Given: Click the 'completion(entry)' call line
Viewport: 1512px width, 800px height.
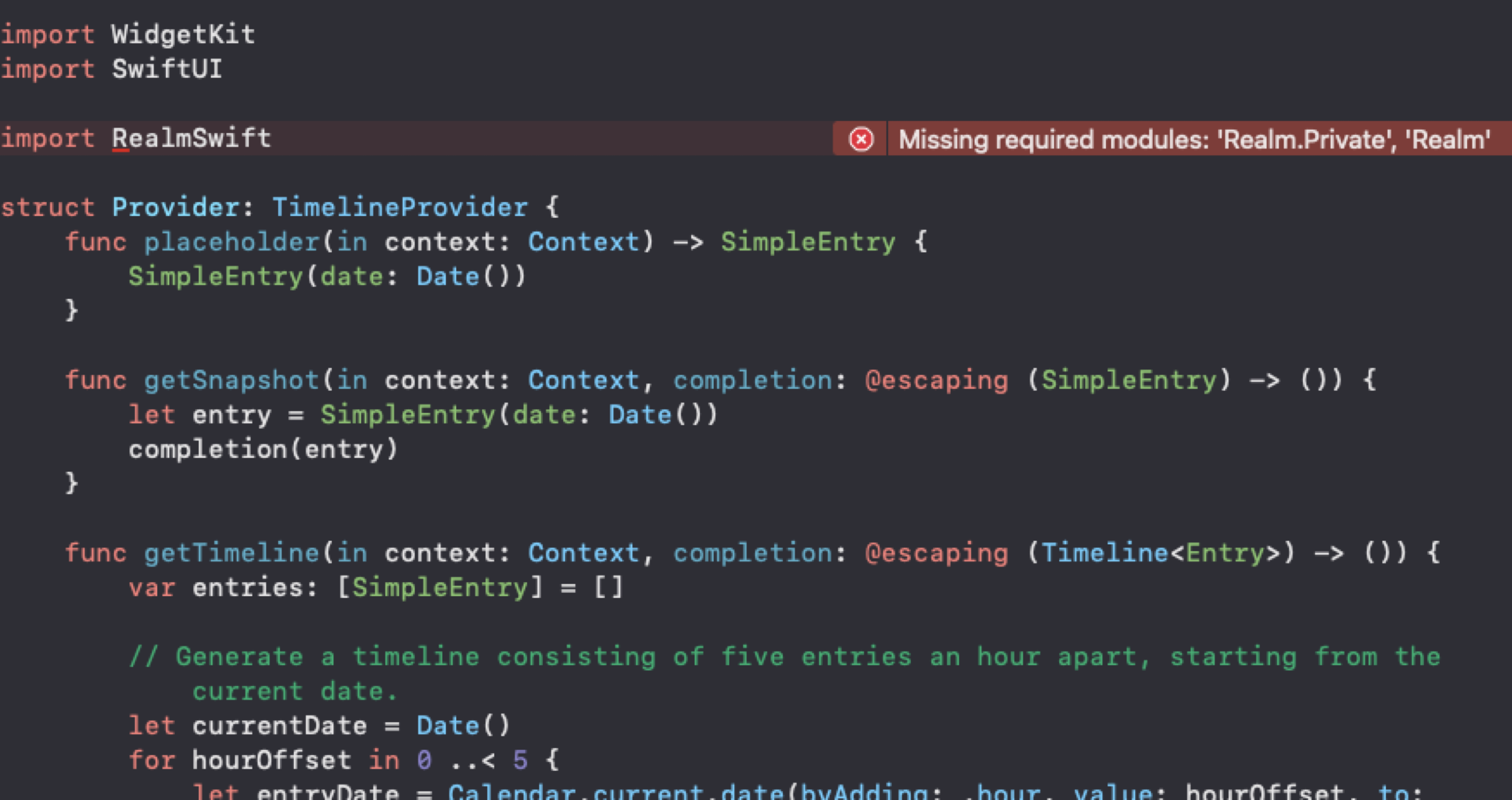Looking at the screenshot, I should coord(263,450).
